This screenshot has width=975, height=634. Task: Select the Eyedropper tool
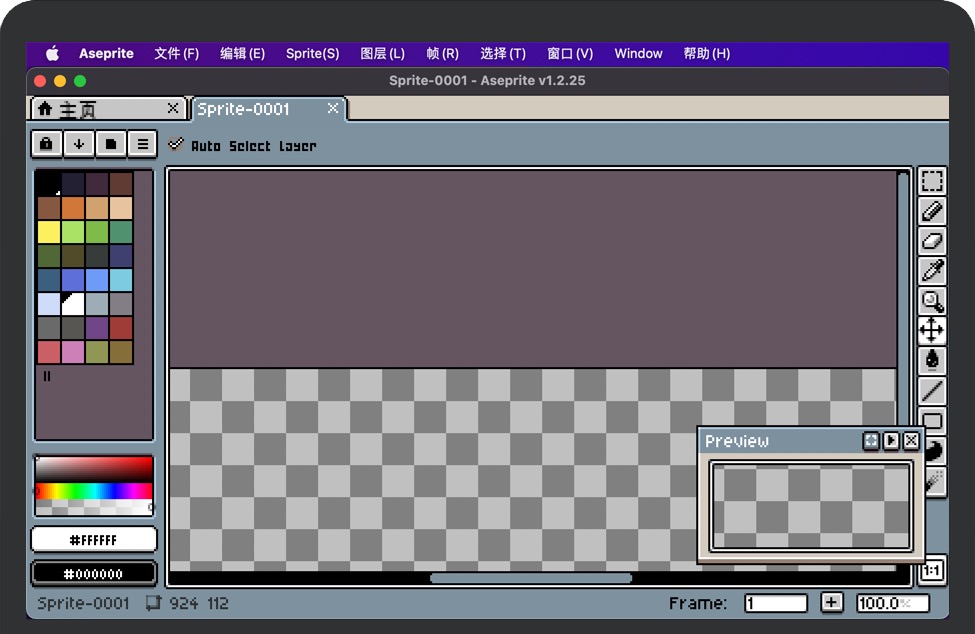931,271
